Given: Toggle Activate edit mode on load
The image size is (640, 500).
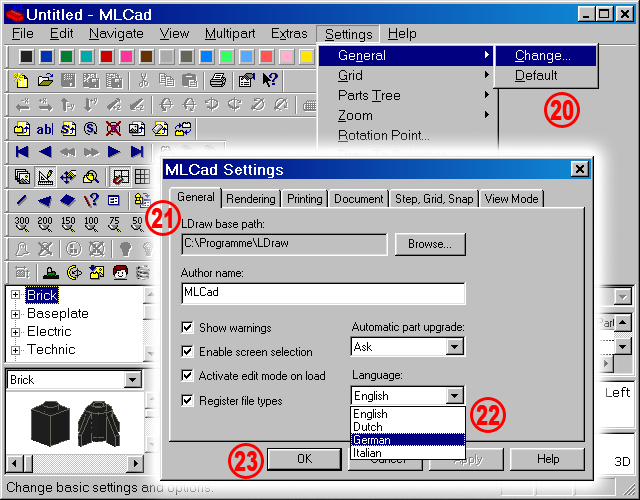Looking at the screenshot, I should [187, 376].
